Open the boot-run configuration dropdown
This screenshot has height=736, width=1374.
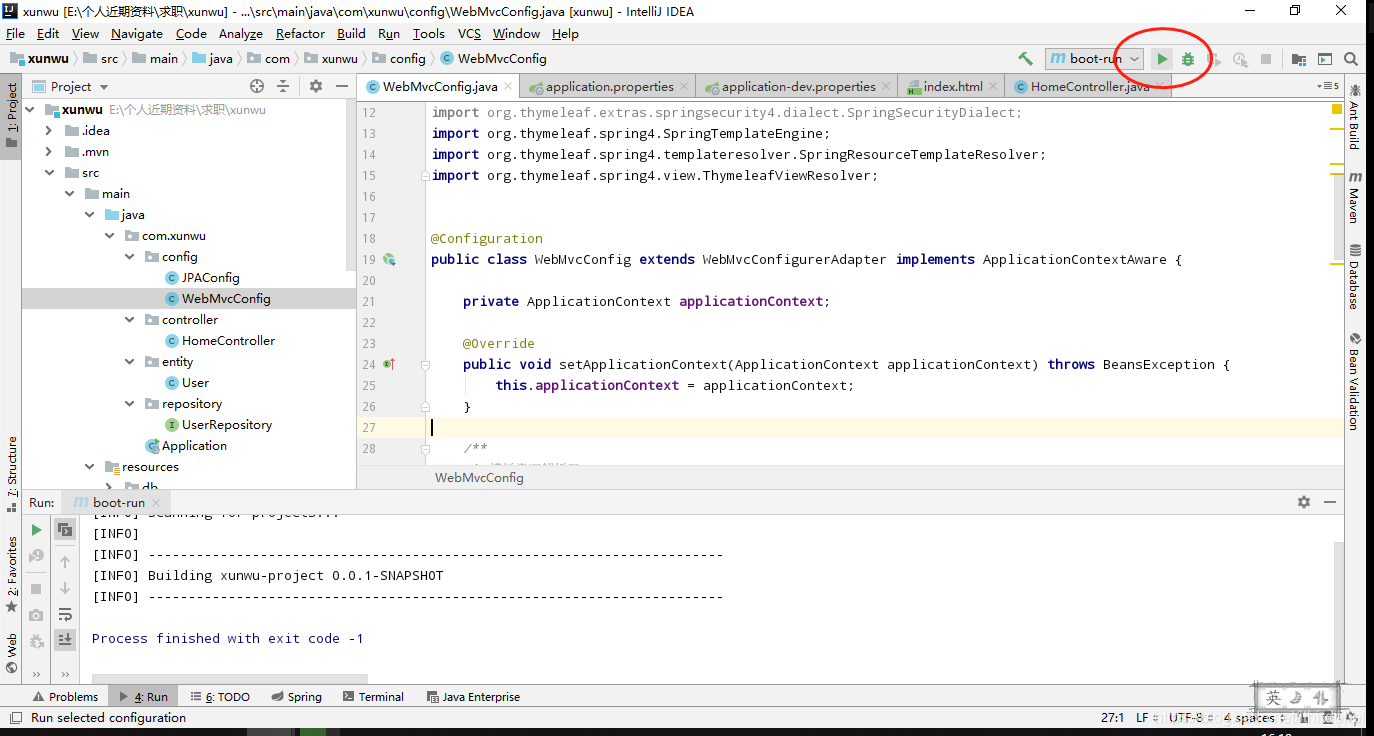[x=1094, y=59]
